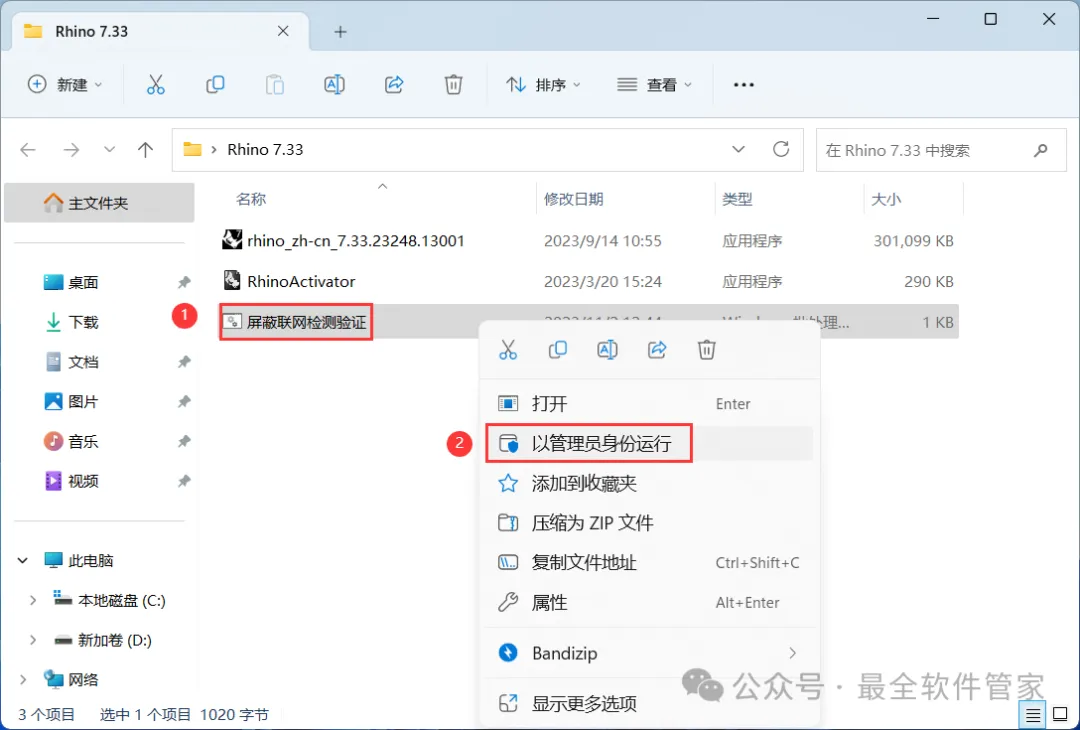Image resolution: width=1080 pixels, height=730 pixels.
Task: Open 主文件夹 in the sidebar
Action: pos(98,203)
